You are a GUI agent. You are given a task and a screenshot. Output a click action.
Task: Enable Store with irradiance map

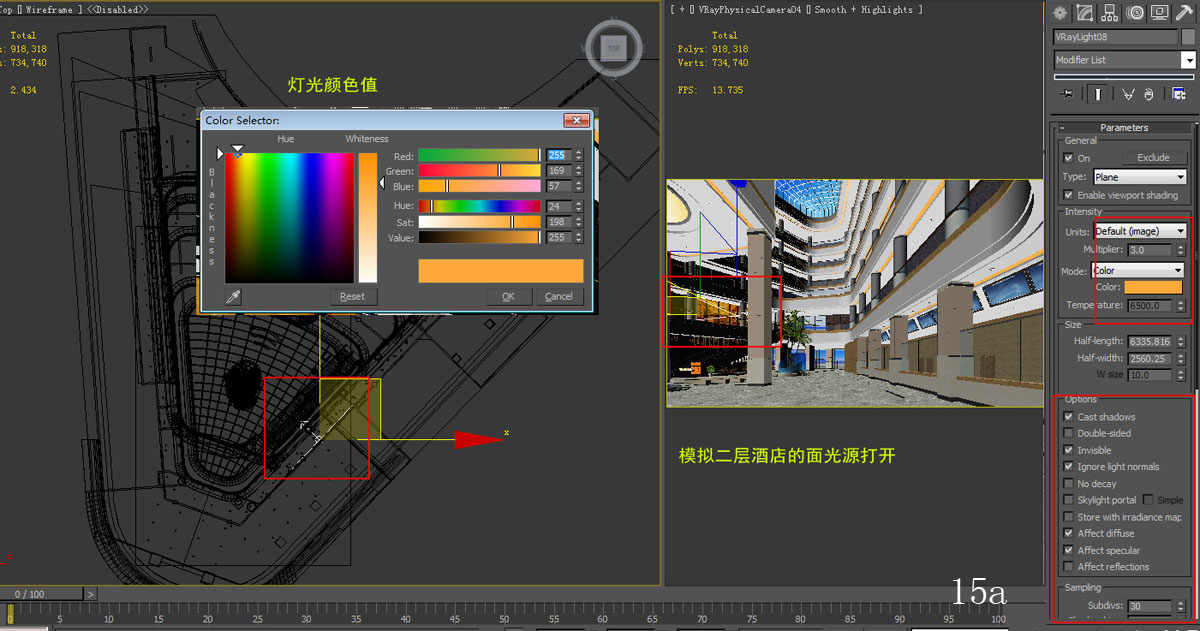1069,517
